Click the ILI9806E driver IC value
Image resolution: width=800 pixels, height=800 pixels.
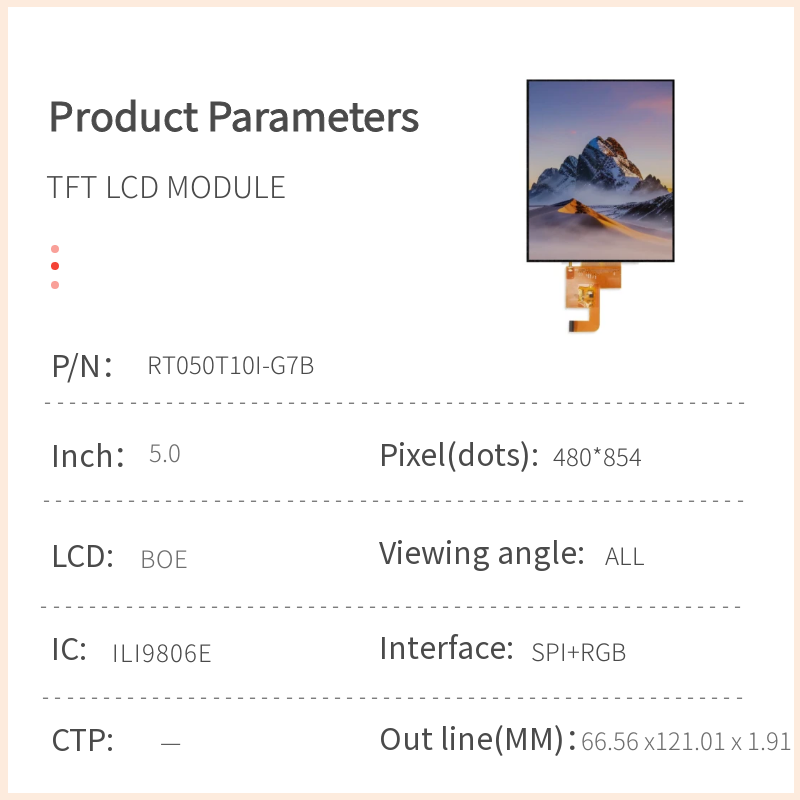point(162,654)
